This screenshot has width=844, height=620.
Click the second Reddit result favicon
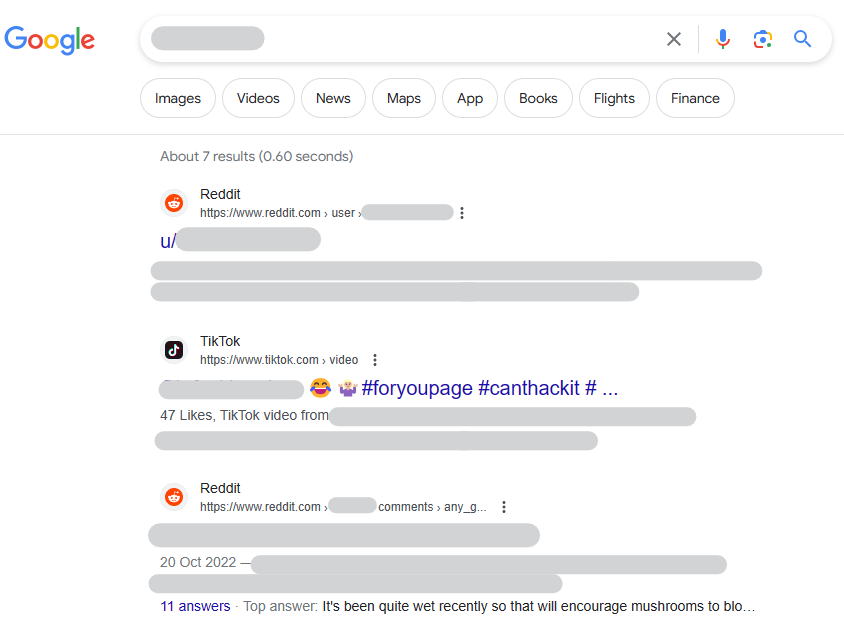pyautogui.click(x=174, y=497)
